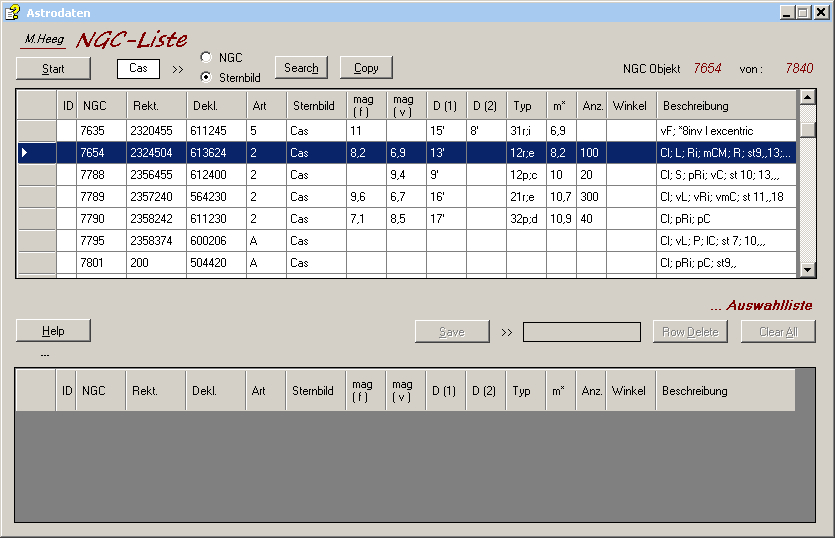This screenshot has width=835, height=538.
Task: Click cell with NGC number 7788
Action: coord(101,175)
